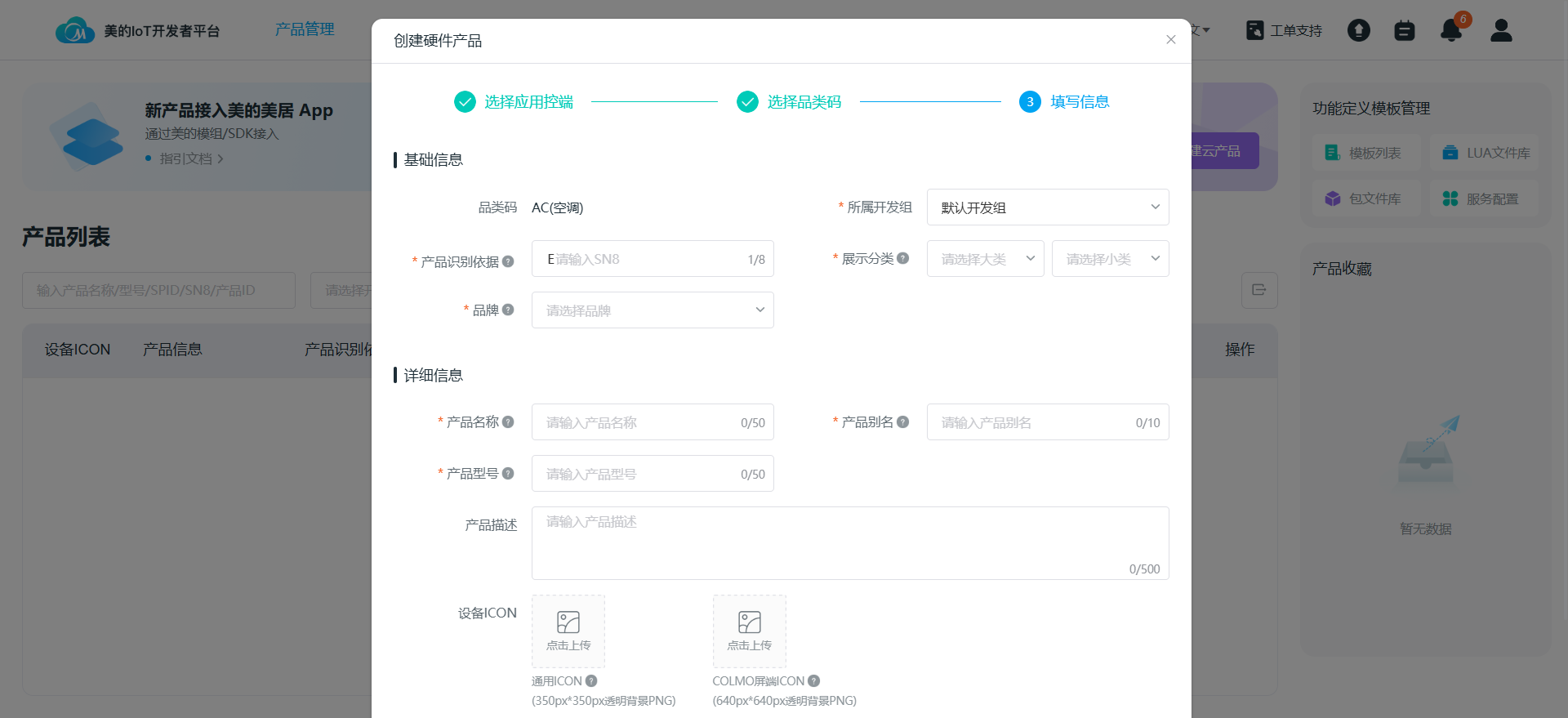Open the 请选择小类 dropdown
The height and width of the screenshot is (718, 1568).
tap(1110, 259)
